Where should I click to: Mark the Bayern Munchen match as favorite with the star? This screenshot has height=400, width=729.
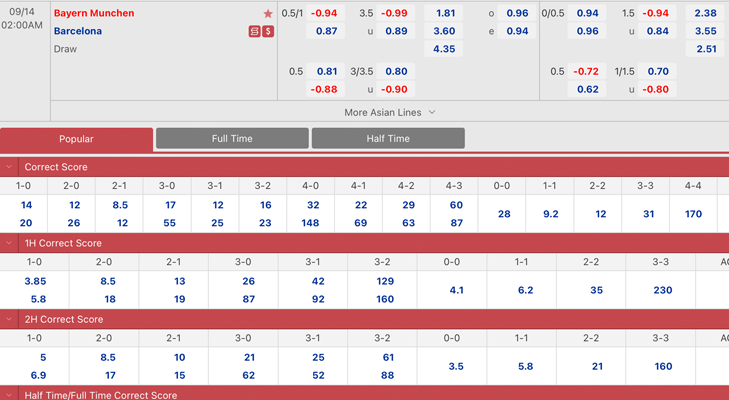(268, 13)
